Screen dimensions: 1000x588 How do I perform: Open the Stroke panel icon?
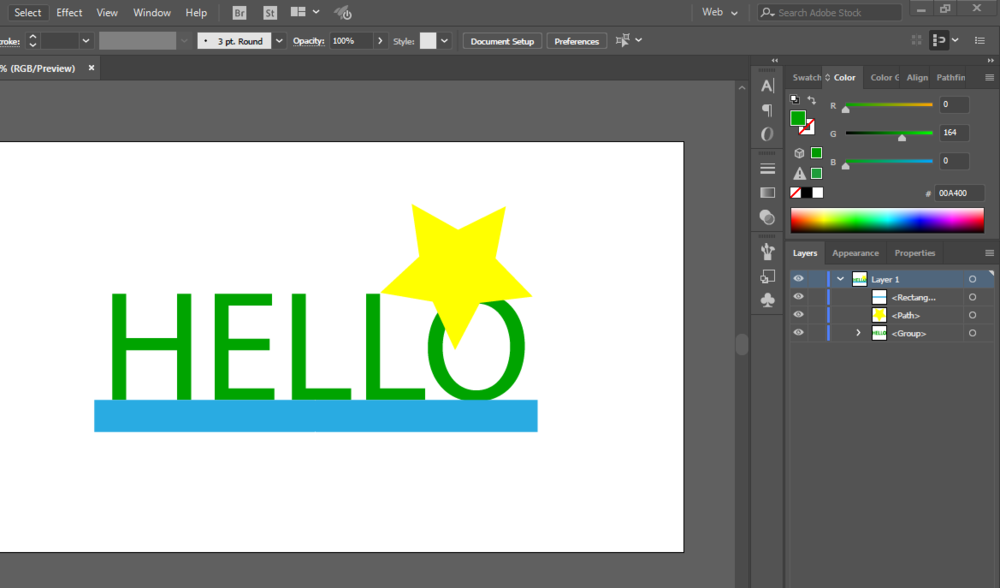(767, 168)
